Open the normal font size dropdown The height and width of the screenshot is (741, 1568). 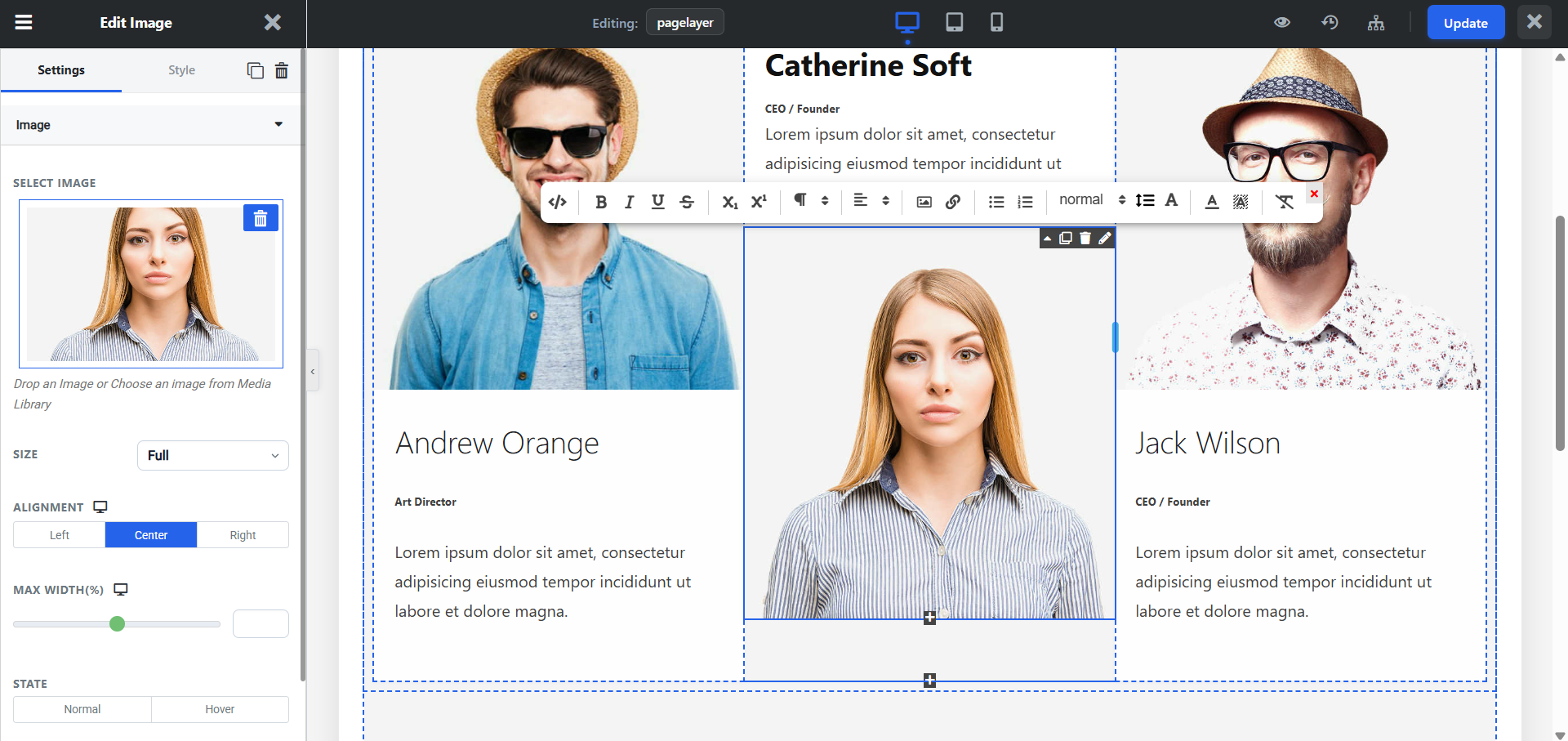(x=1092, y=200)
